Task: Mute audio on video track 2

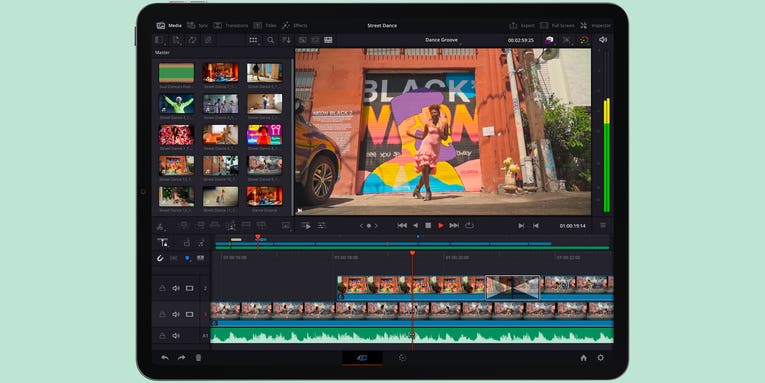Action: [176, 288]
